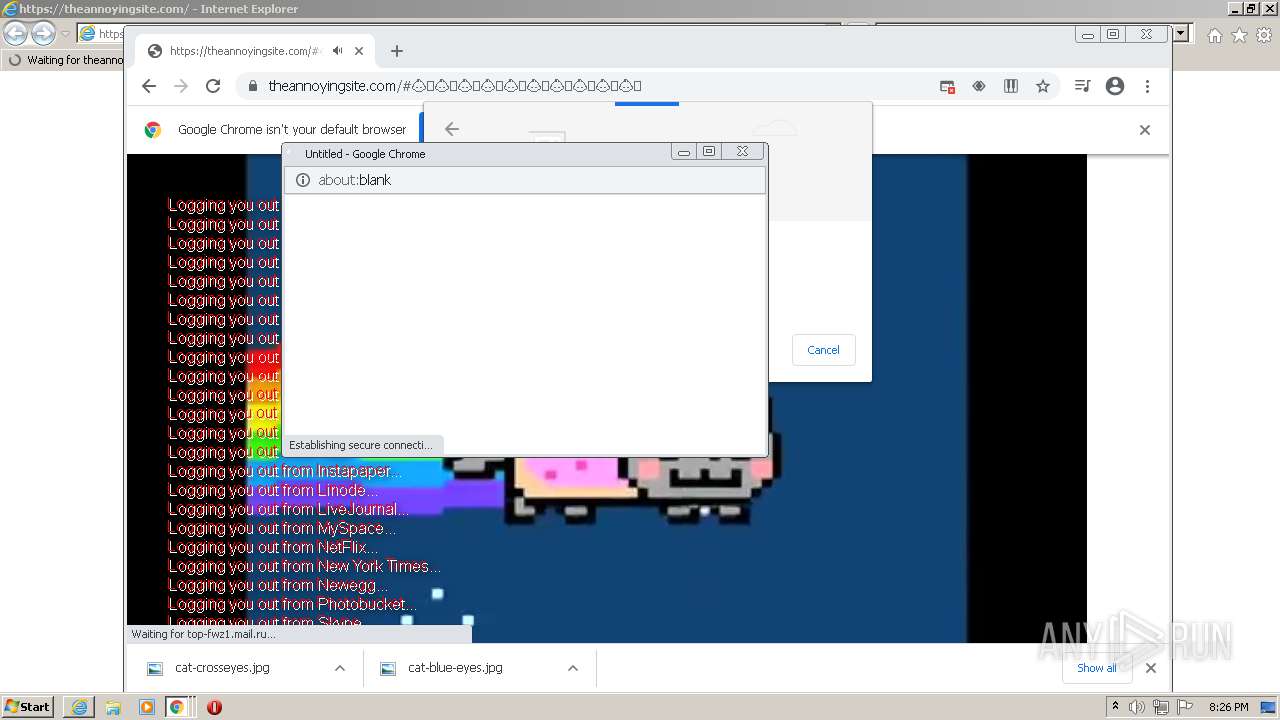Expand options for cat-blue-eyes.jpg download
The height and width of the screenshot is (720, 1280).
coord(573,668)
